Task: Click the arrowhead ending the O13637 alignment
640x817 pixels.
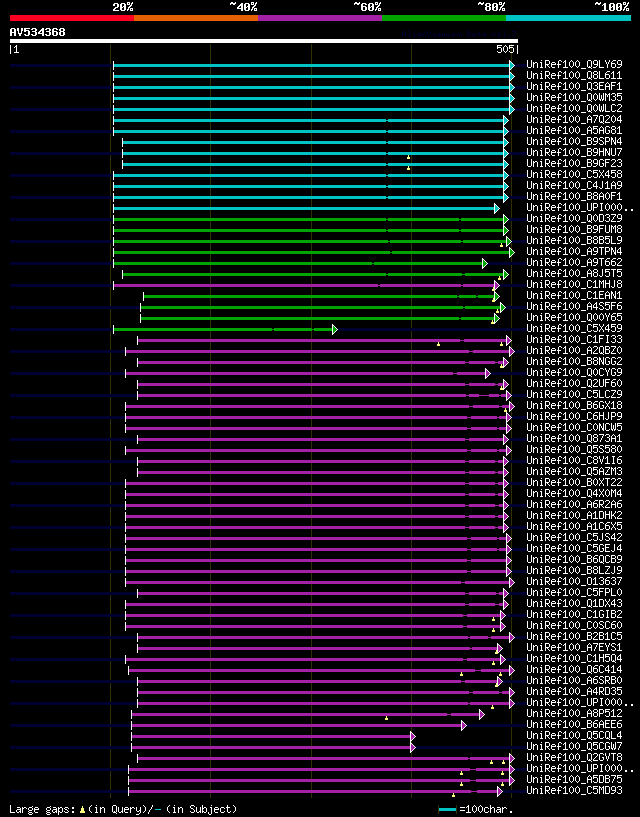Action: pyautogui.click(x=512, y=583)
